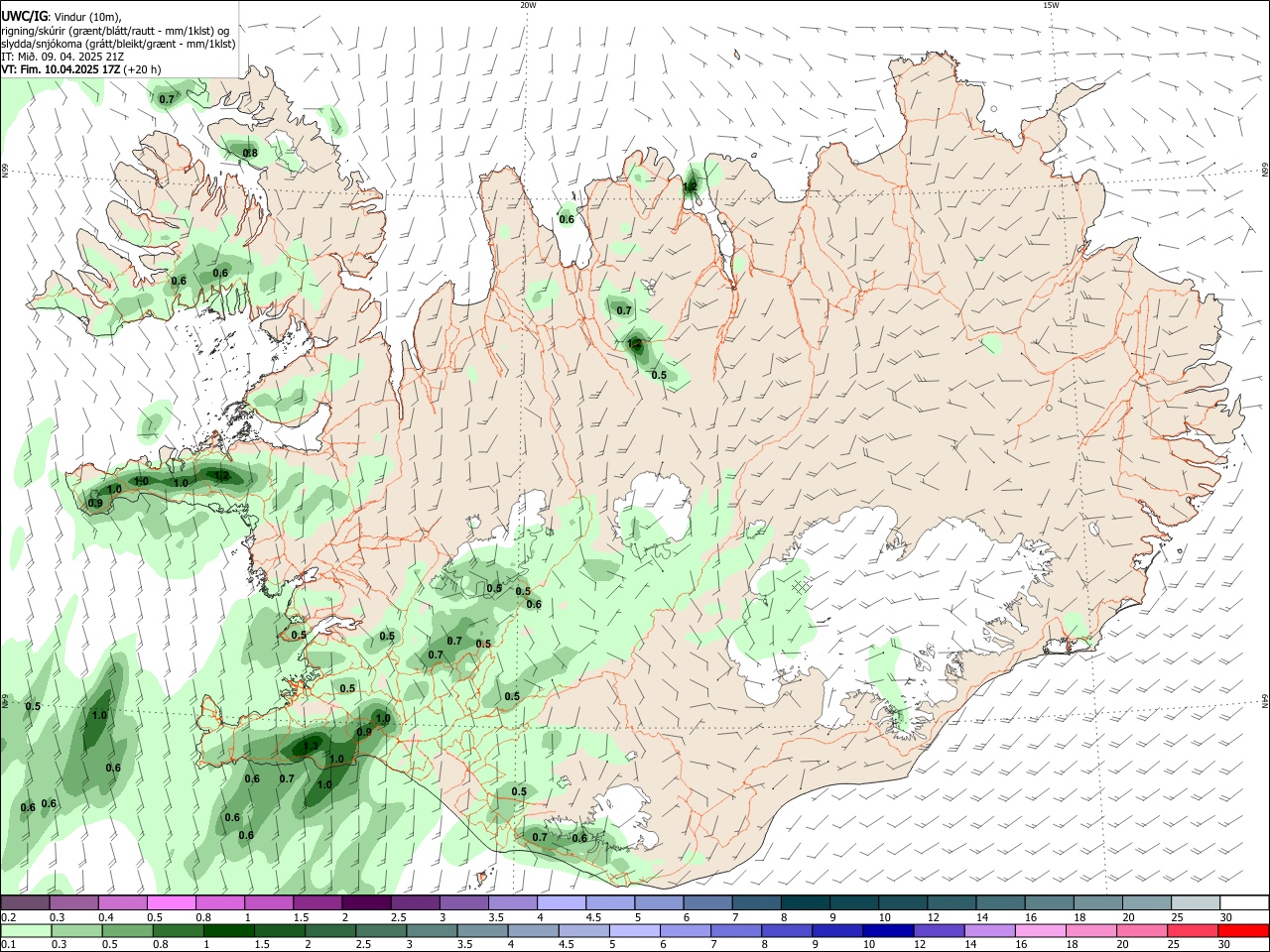This screenshot has height=952, width=1270.
Task: Click the deep navy blue rain swatch at 10
Action: coord(888,930)
